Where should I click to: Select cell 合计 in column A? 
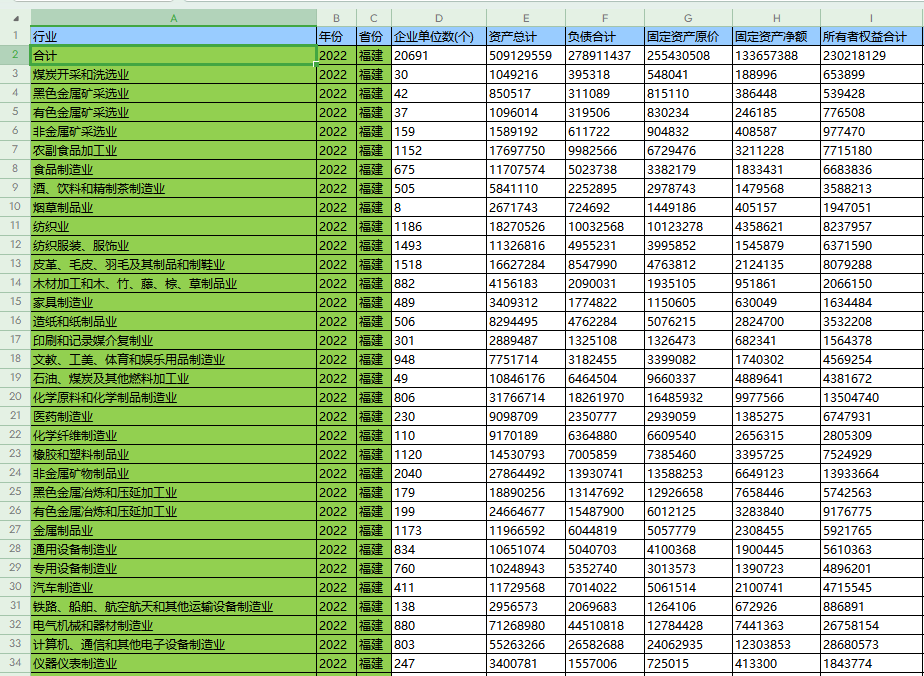(173, 55)
